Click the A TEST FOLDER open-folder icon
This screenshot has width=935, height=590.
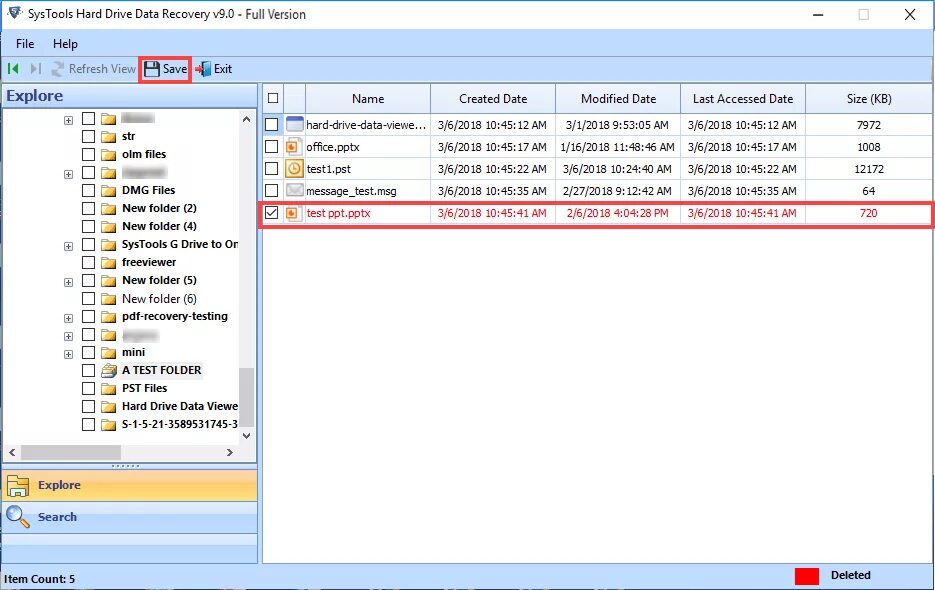pos(109,370)
